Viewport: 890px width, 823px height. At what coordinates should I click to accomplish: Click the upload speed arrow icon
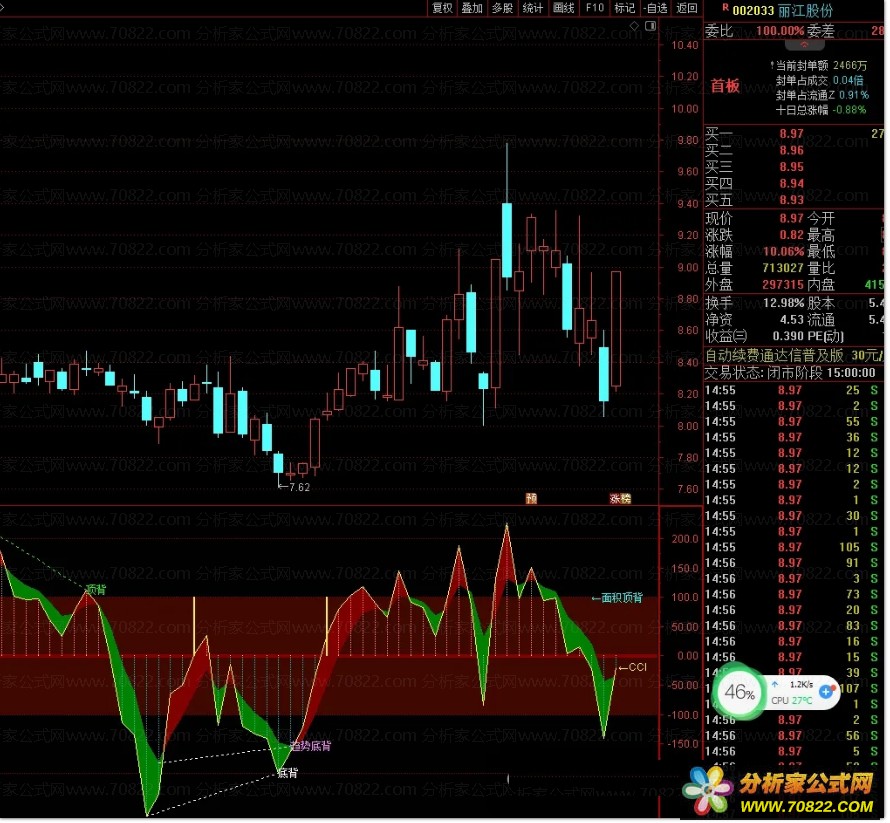(775, 685)
